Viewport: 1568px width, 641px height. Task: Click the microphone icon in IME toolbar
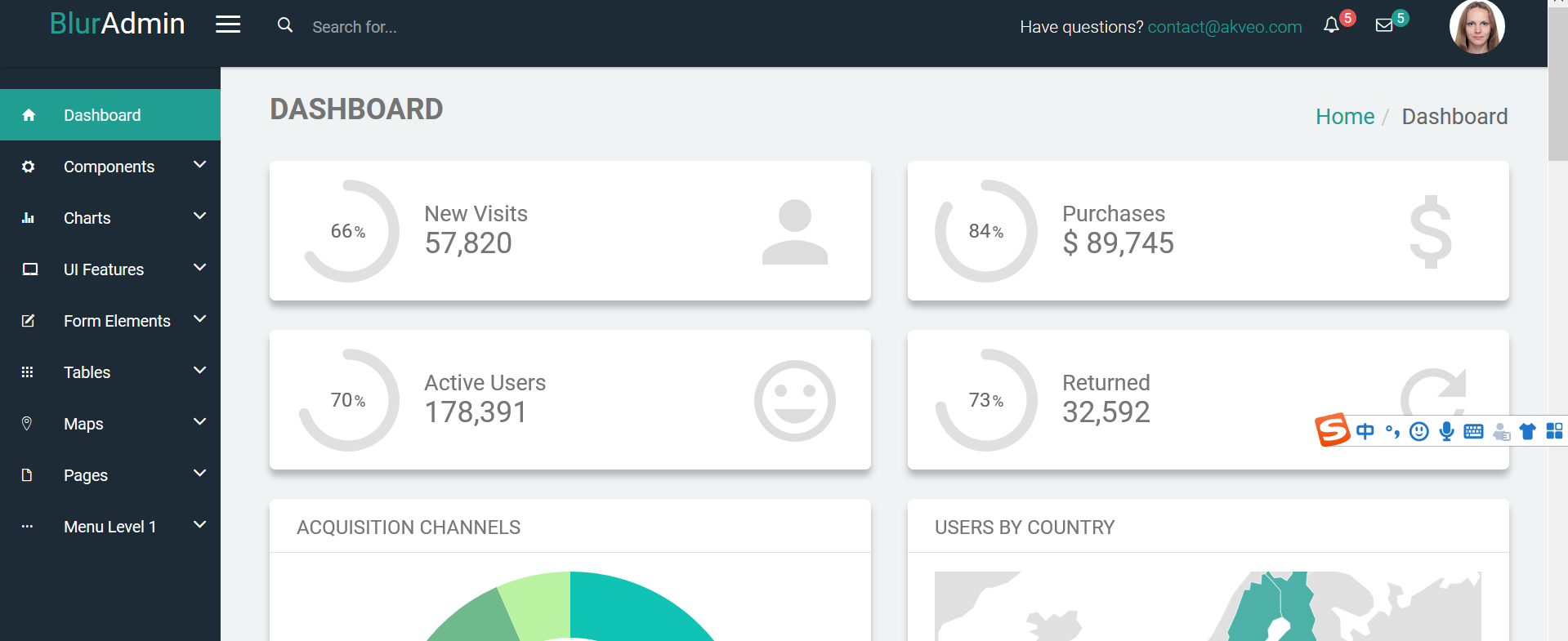(x=1446, y=431)
